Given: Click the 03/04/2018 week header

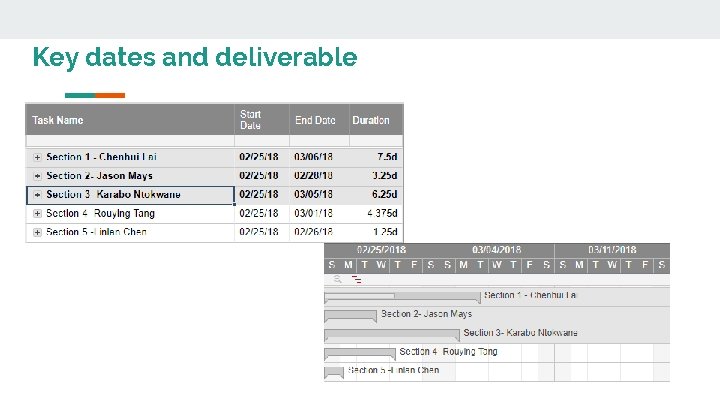Looking at the screenshot, I should pos(496,250).
